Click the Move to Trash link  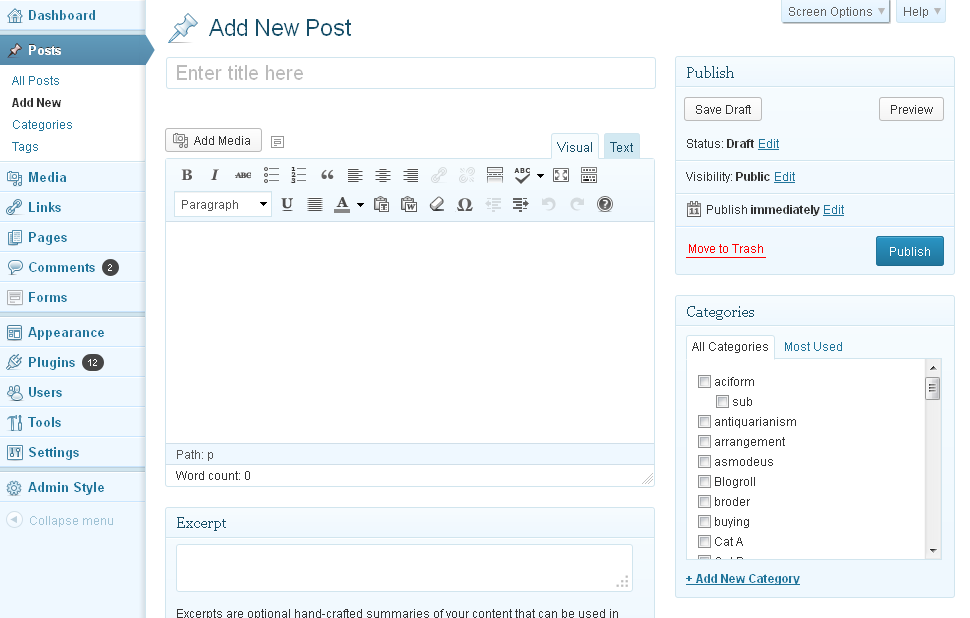coord(726,249)
